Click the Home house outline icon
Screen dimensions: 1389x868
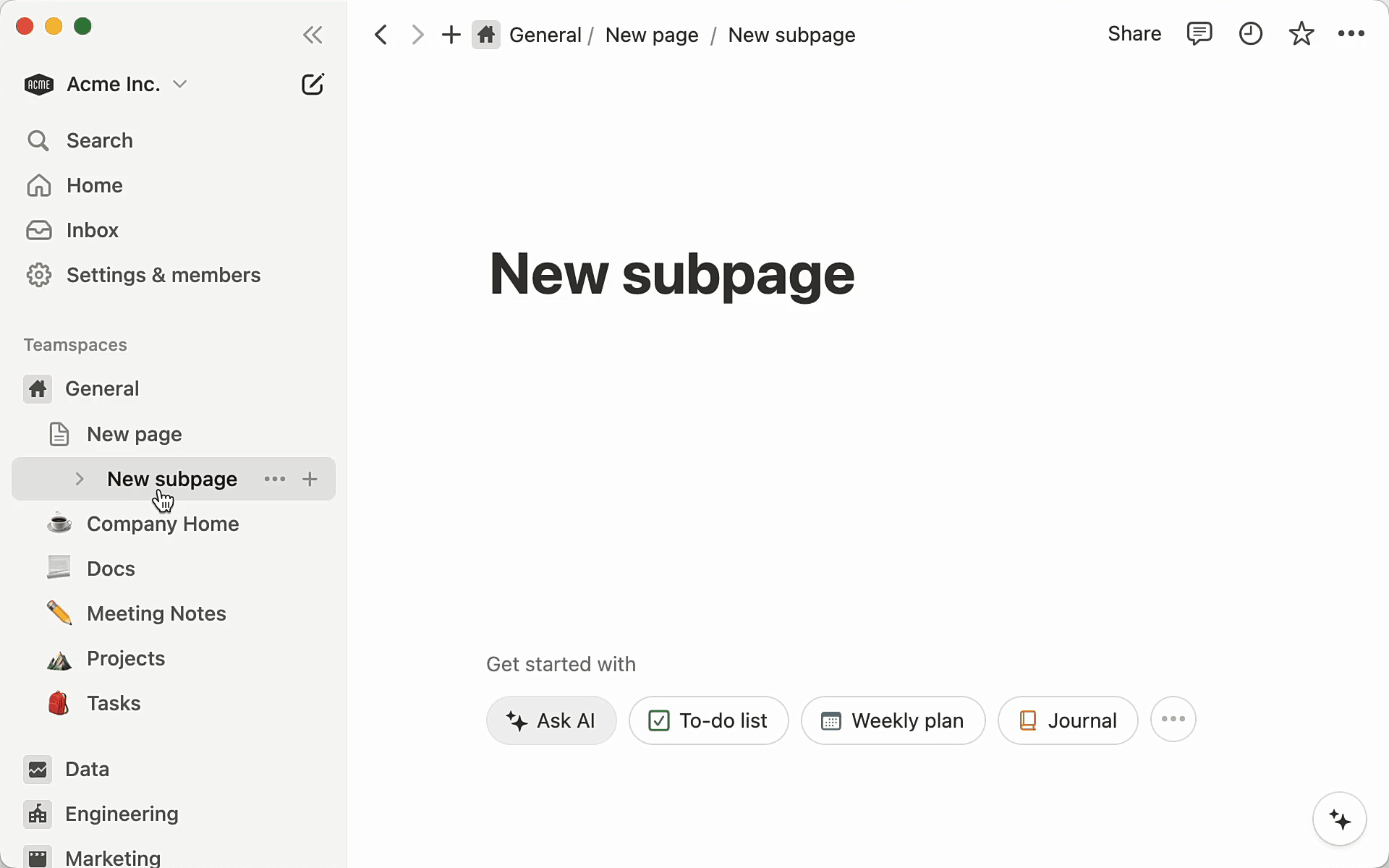point(38,185)
